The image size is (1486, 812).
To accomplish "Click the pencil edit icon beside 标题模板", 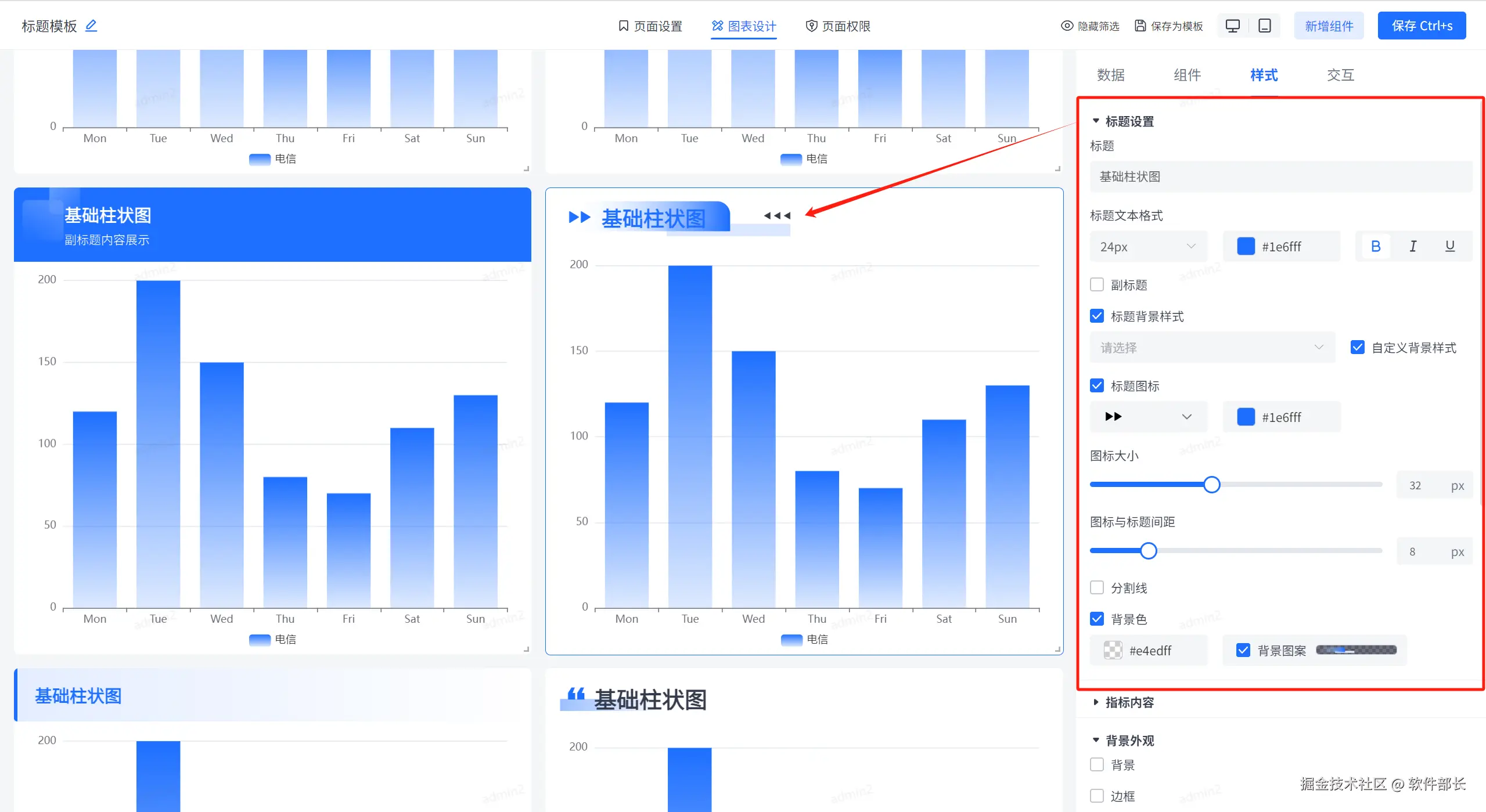I will tap(91, 26).
